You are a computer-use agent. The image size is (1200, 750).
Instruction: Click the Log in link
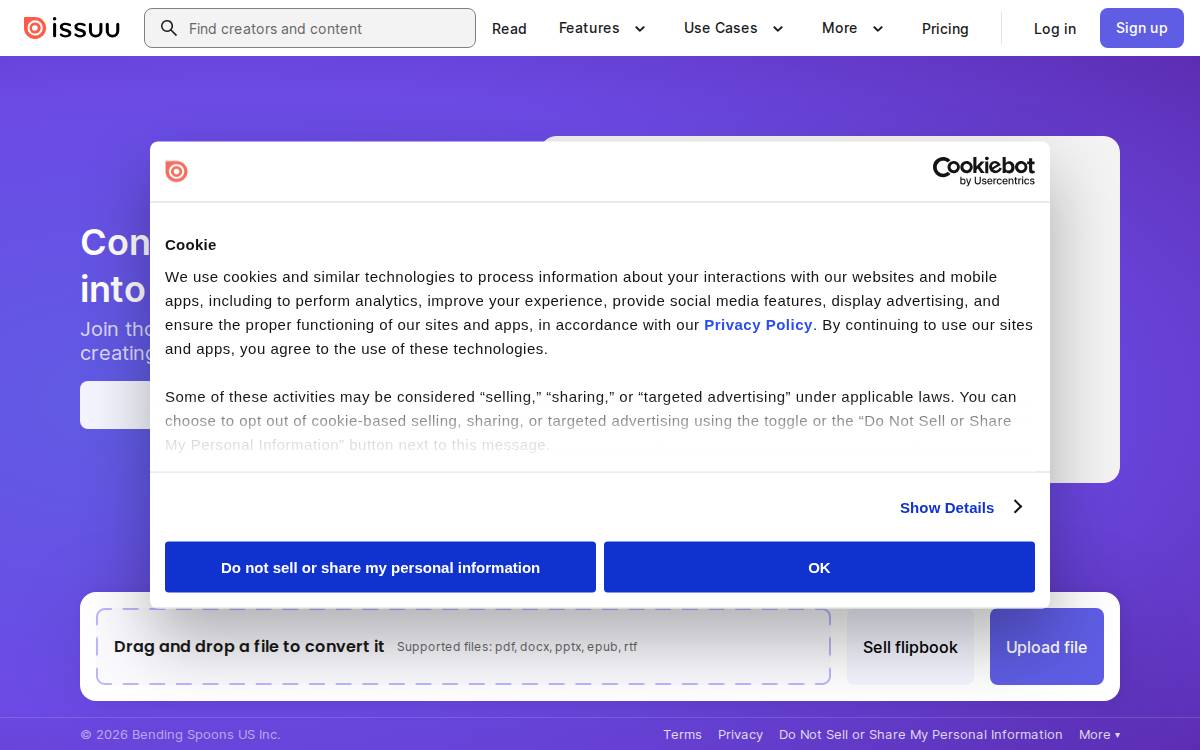point(1055,29)
